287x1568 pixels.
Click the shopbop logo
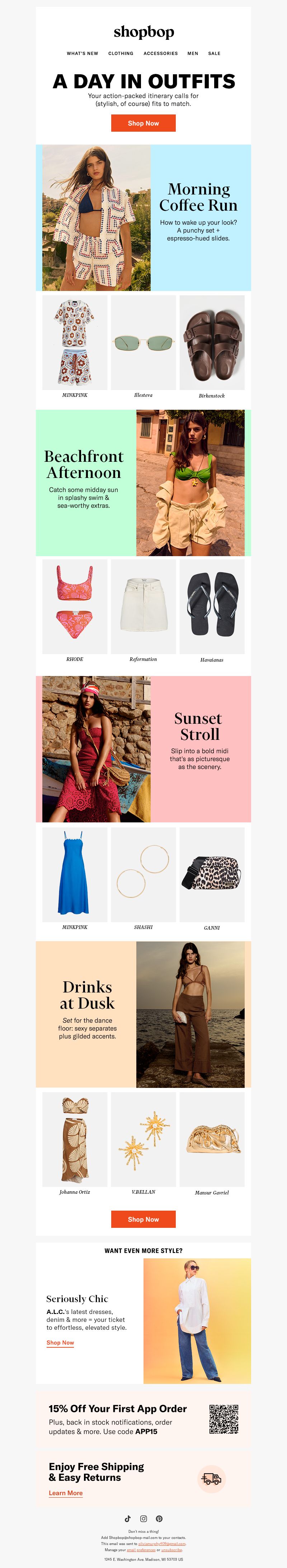click(143, 32)
